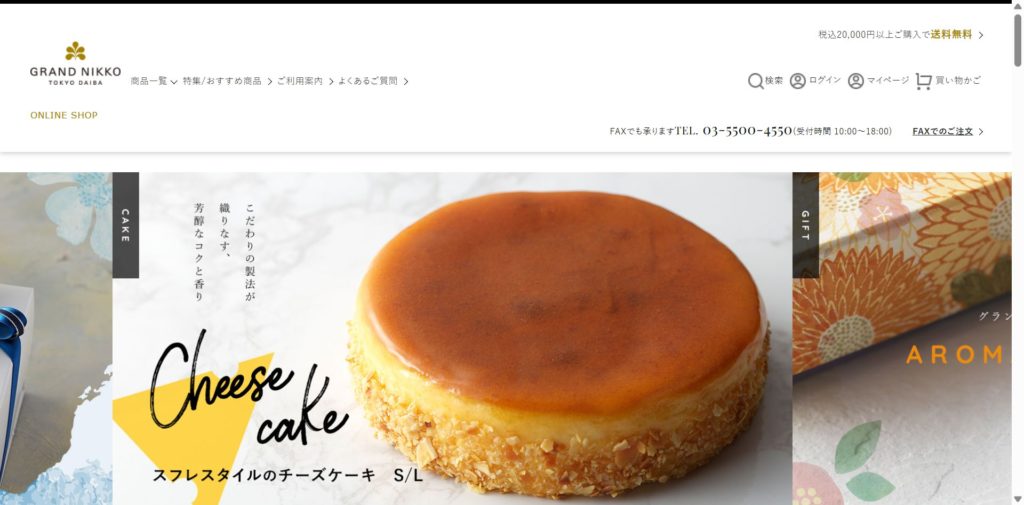Click the page vertical scrollbar thumb

(x=1017, y=39)
